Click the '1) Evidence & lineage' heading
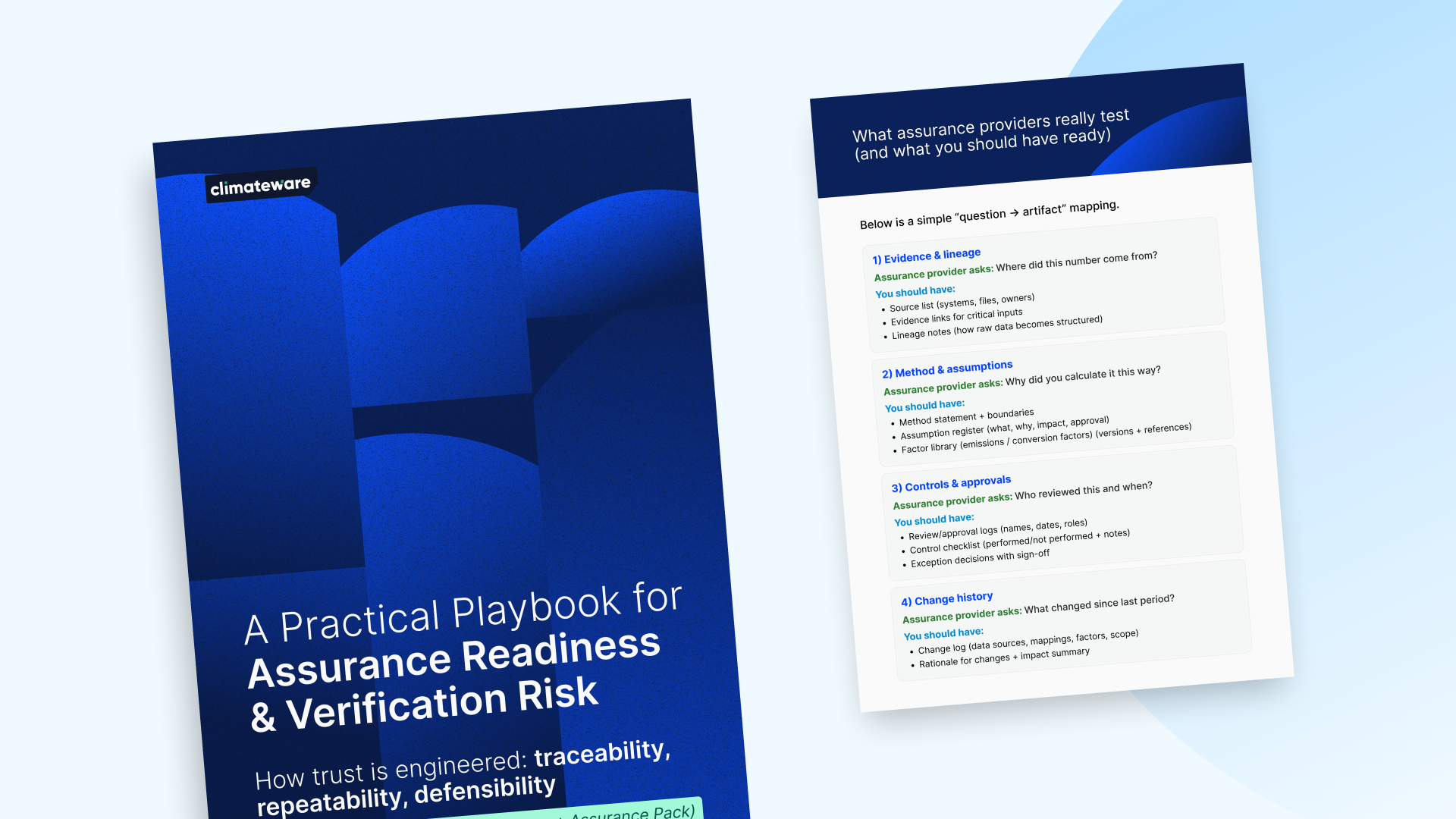The height and width of the screenshot is (819, 1456). pyautogui.click(x=926, y=256)
